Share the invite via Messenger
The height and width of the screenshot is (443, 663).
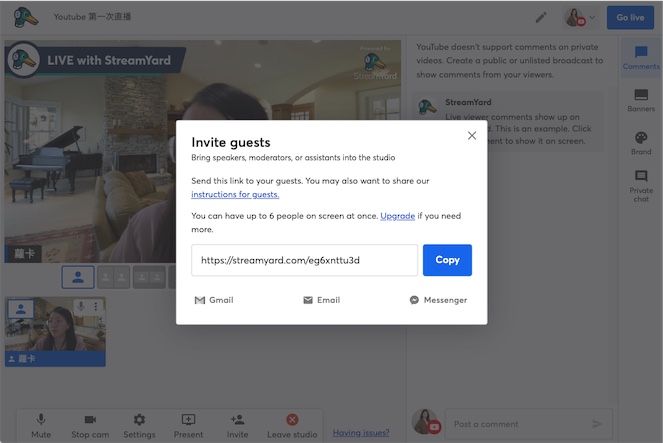tap(438, 300)
